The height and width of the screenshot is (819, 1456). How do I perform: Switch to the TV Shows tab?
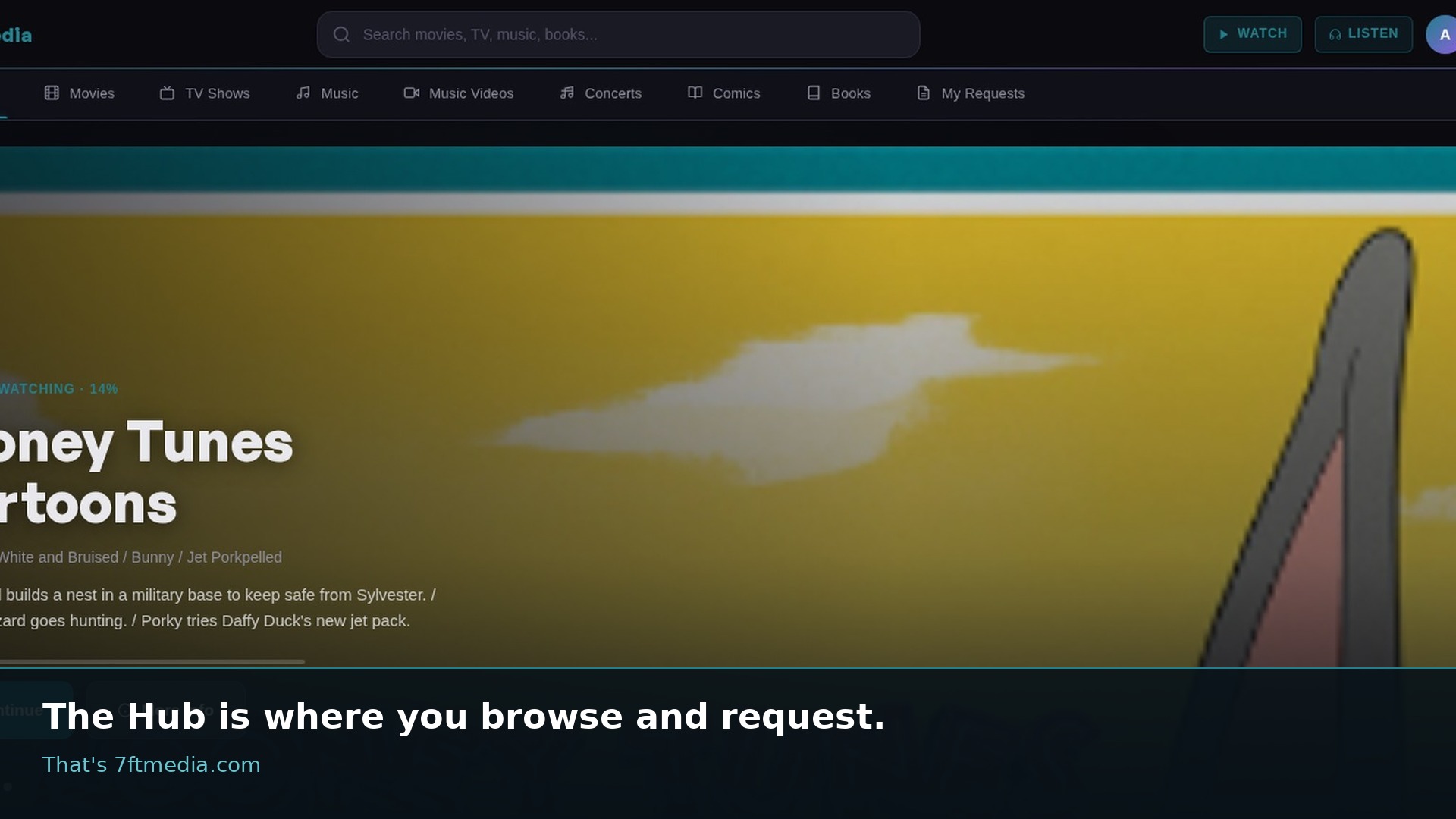coord(205,93)
